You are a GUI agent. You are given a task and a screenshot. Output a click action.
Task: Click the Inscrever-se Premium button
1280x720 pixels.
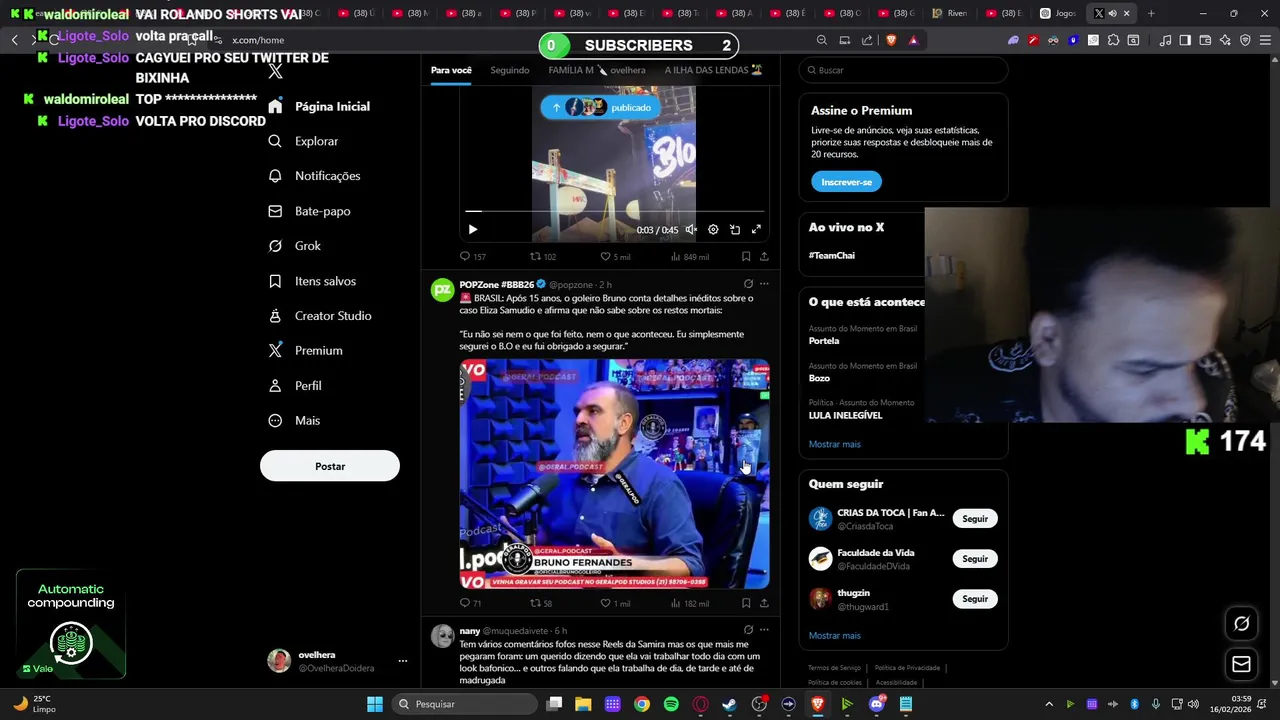coord(846,182)
